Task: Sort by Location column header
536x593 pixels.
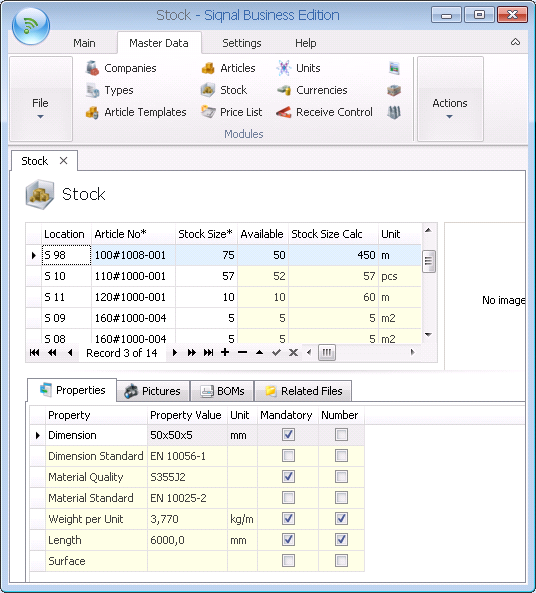Action: pyautogui.click(x=66, y=234)
